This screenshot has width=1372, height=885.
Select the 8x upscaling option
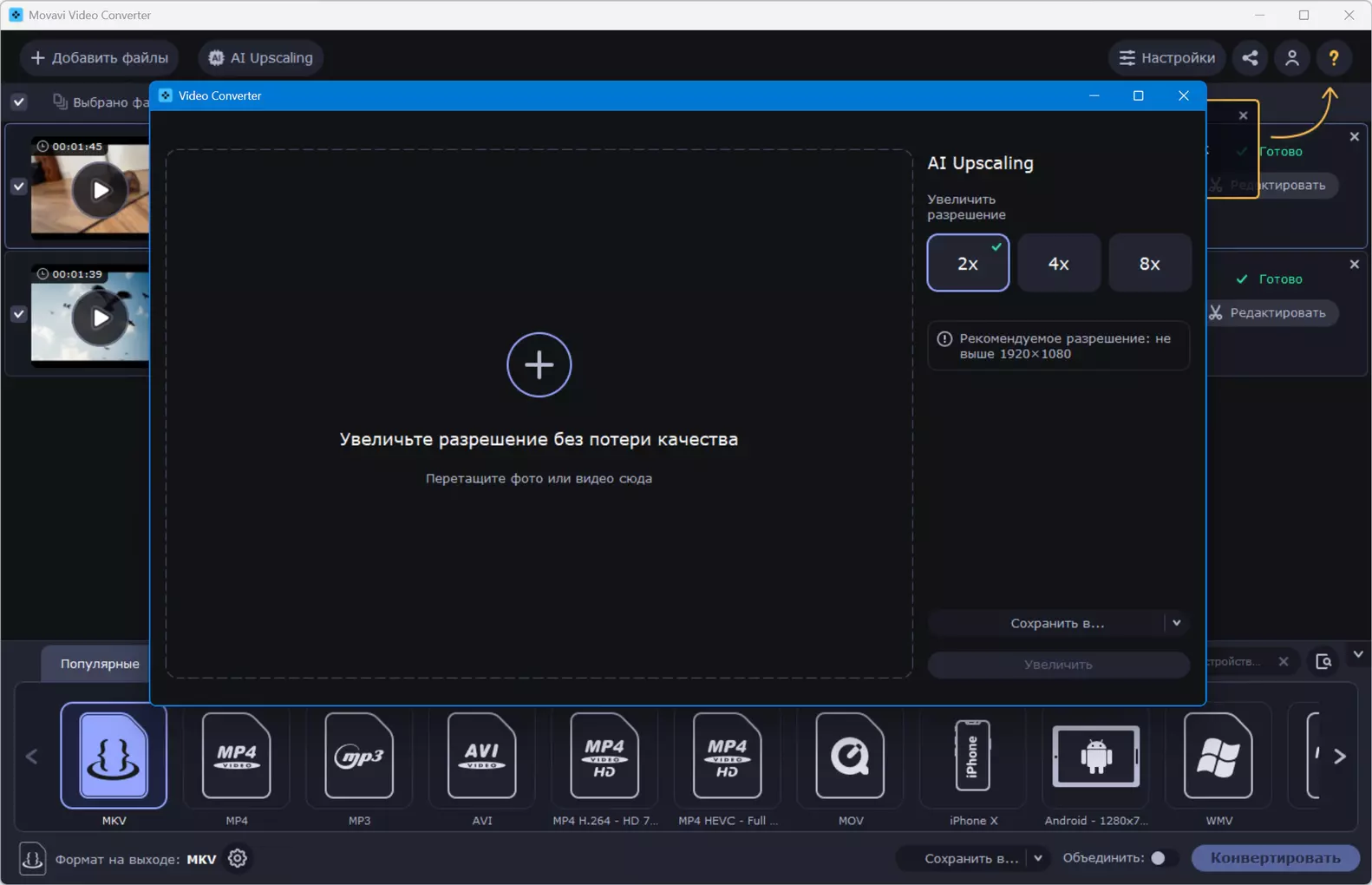[x=1150, y=263]
